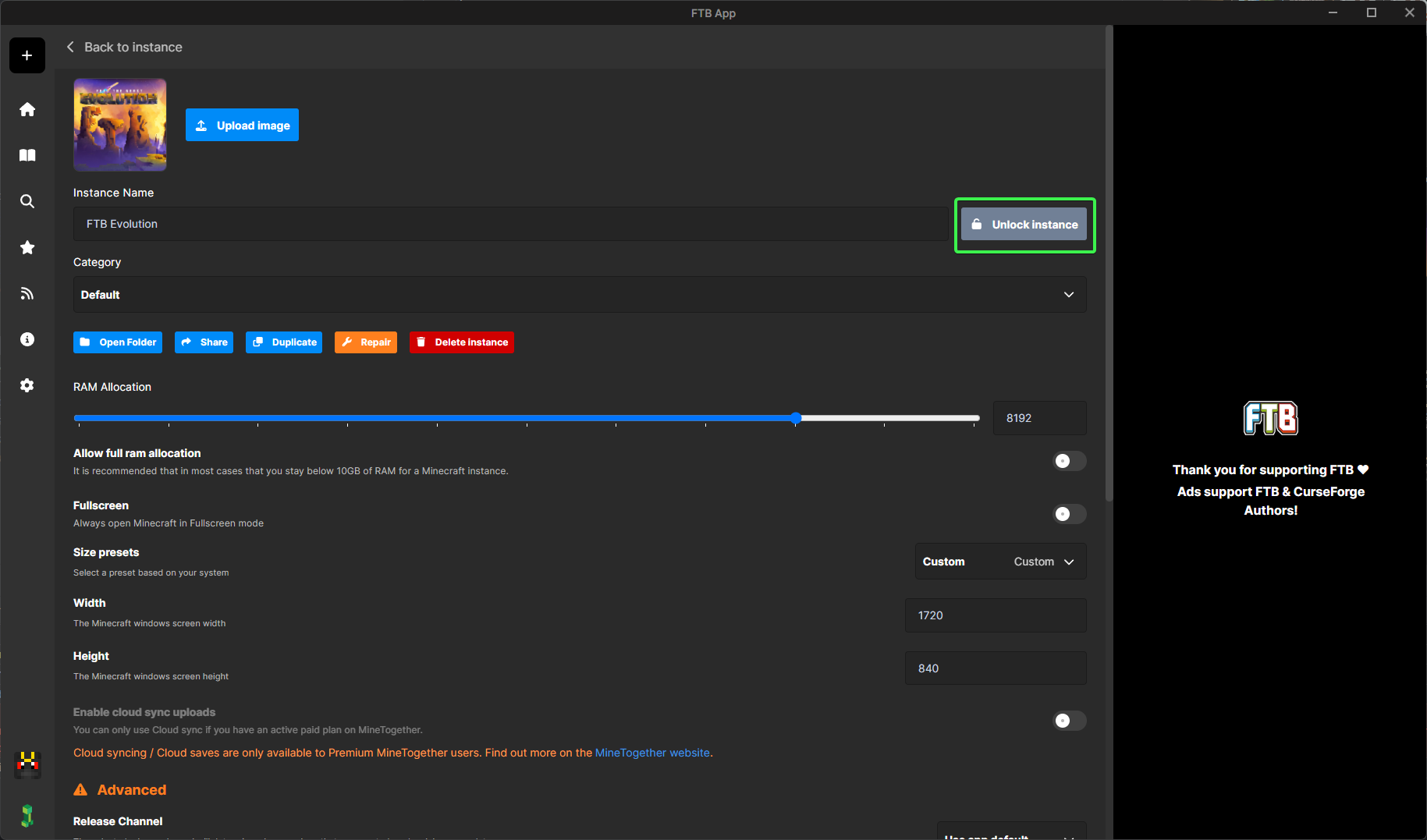Expand the Category Default dropdown
The height and width of the screenshot is (840, 1427).
pos(580,295)
